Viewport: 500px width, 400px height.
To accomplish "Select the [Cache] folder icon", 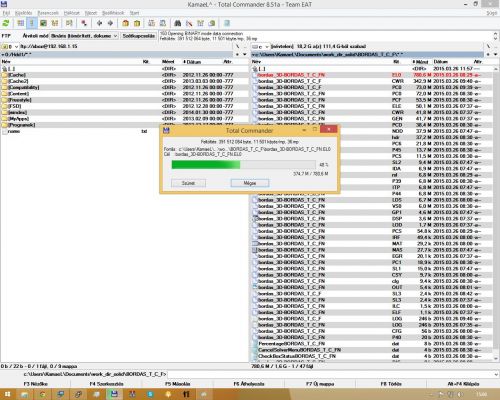I will (4, 75).
